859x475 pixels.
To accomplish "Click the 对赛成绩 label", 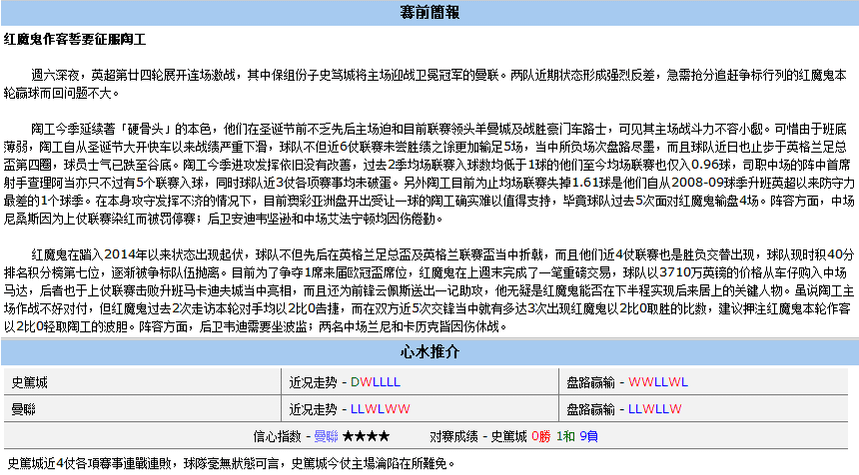I will point(453,436).
